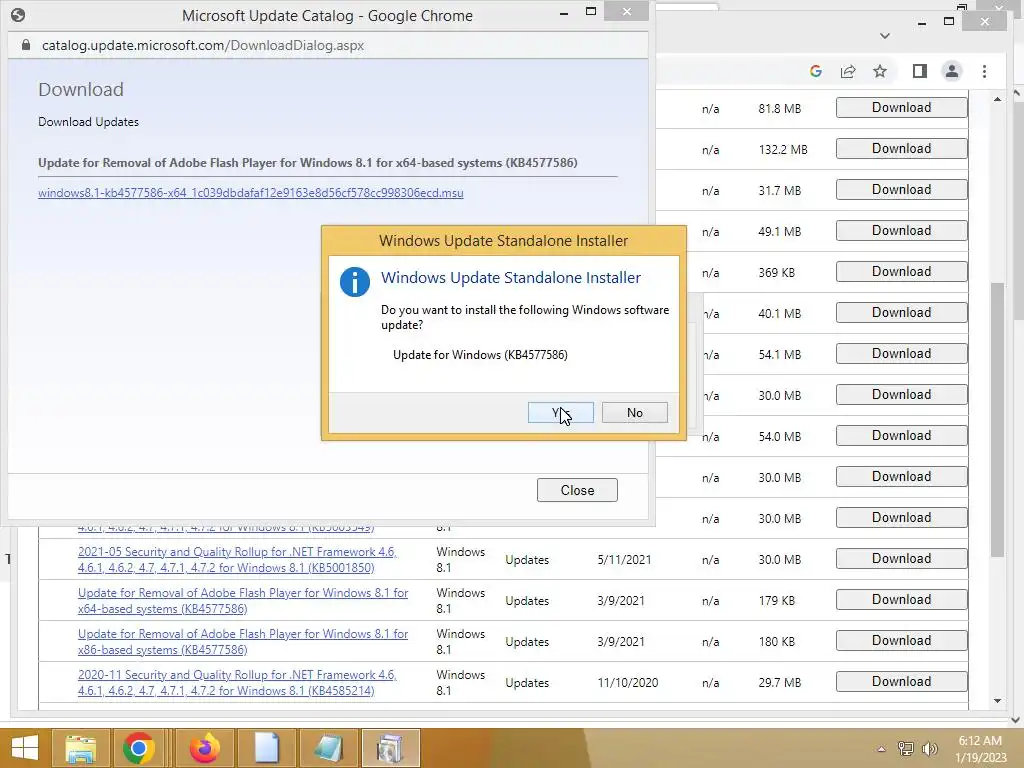The width and height of the screenshot is (1024, 768).
Task: Download the 54.1 MB update
Action: 901,354
